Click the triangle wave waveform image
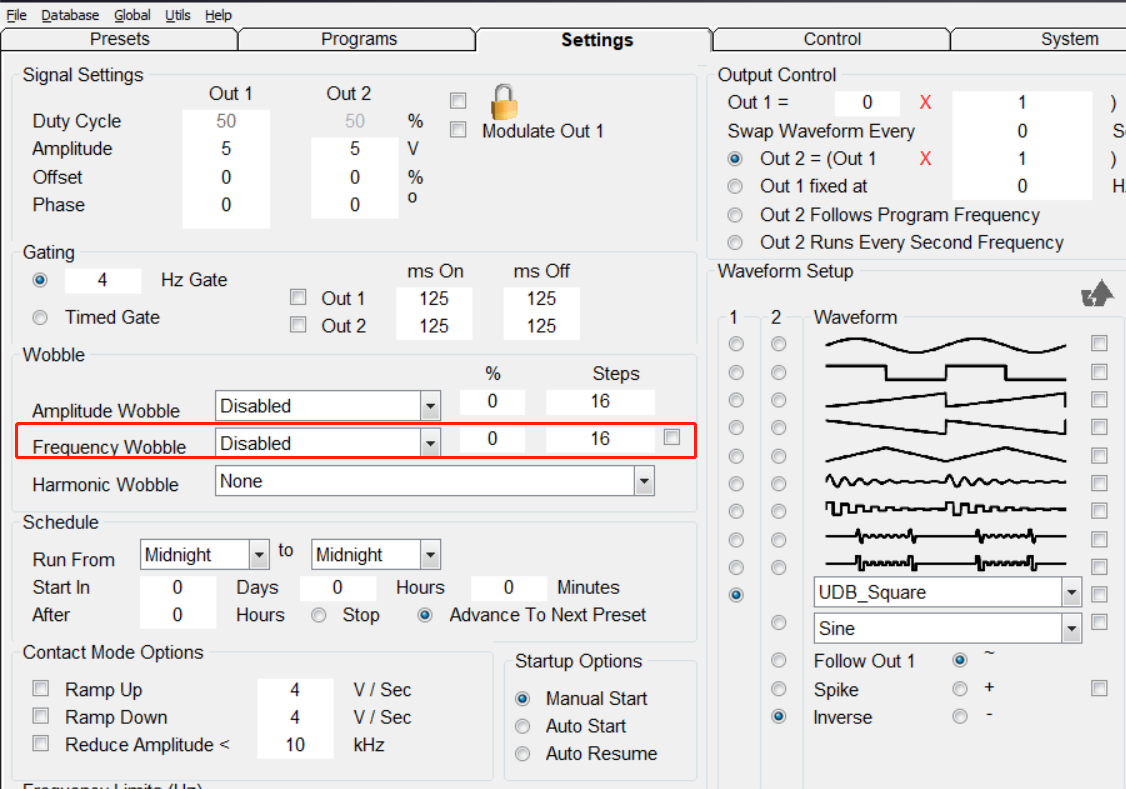1126x789 pixels. coord(945,456)
